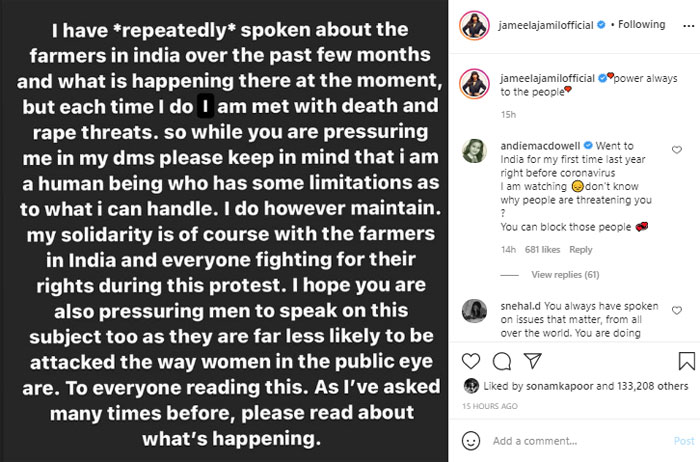Reply to andiemacdowell's comment
Viewport: 700px width, 462px height.
point(581,250)
